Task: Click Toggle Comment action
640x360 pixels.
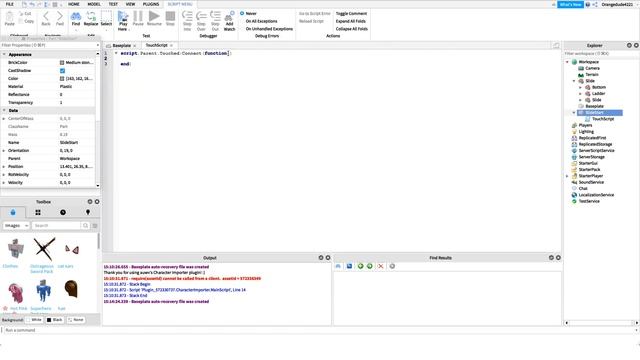Action: 351,13
